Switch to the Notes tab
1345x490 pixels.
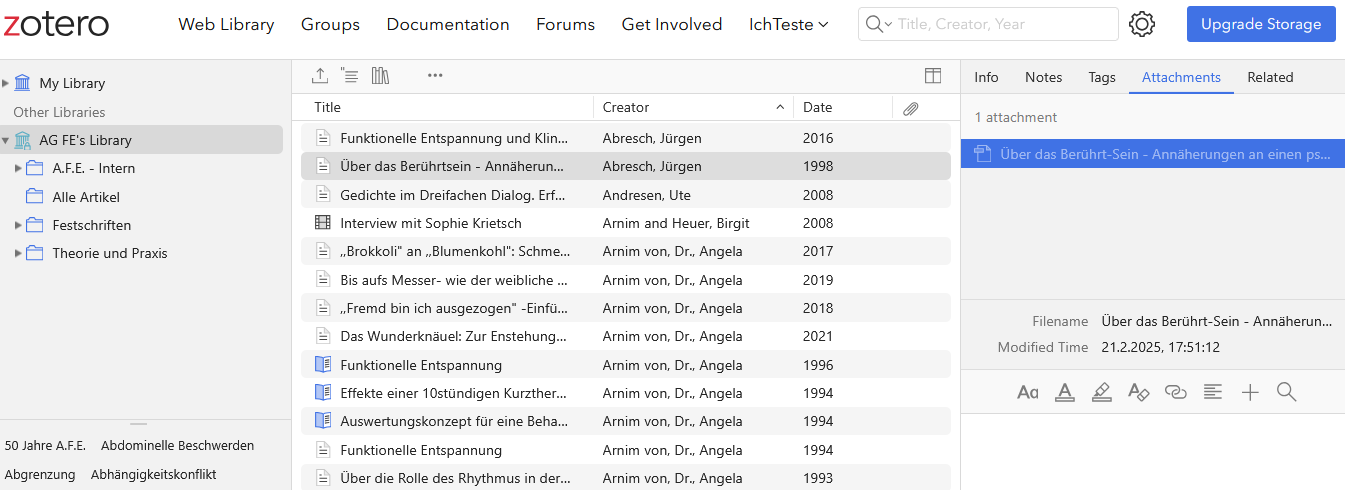point(1043,77)
